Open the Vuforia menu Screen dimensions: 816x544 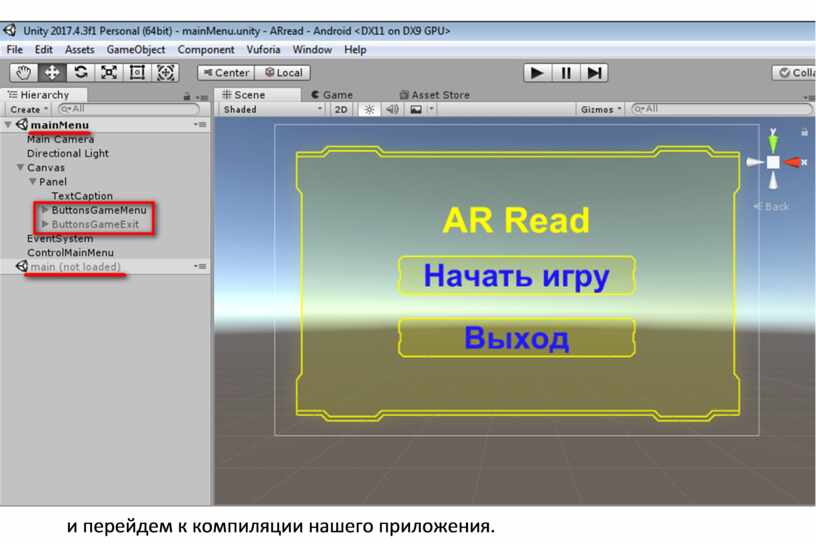click(263, 50)
